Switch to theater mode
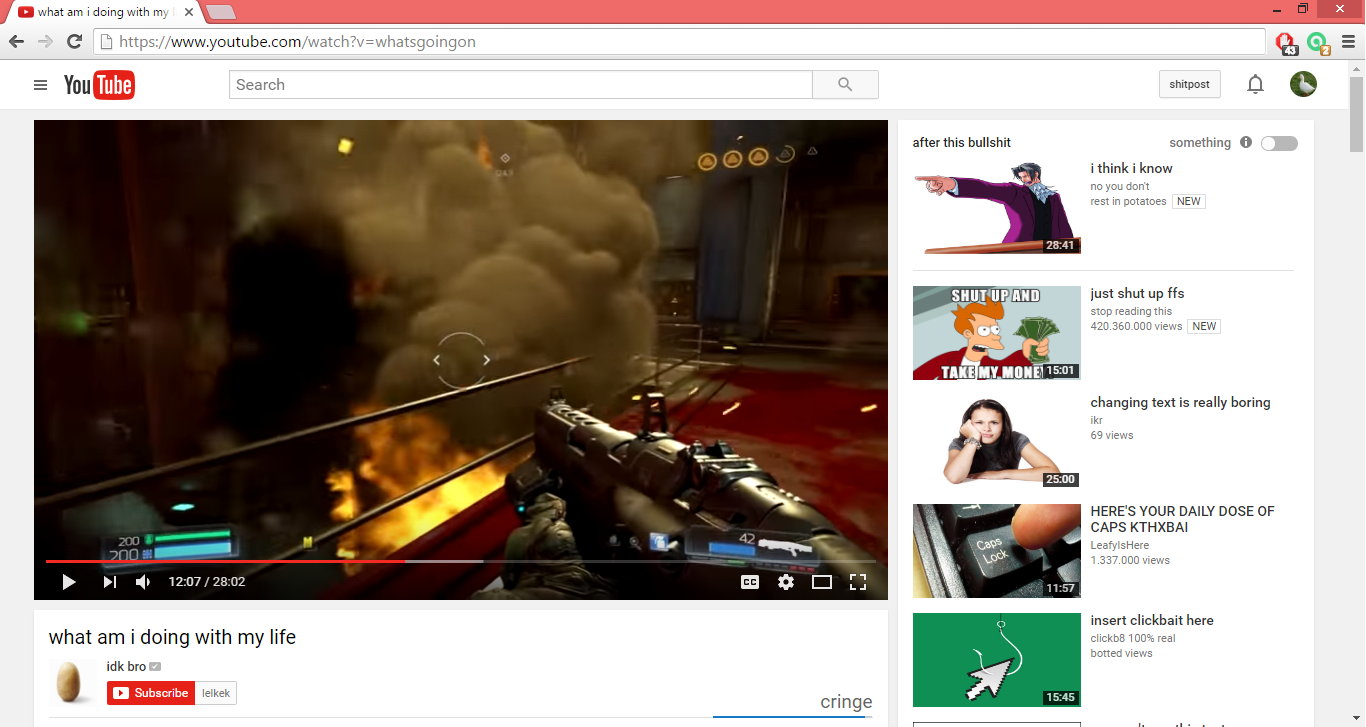Viewport: 1366px width, 727px height. click(x=822, y=581)
